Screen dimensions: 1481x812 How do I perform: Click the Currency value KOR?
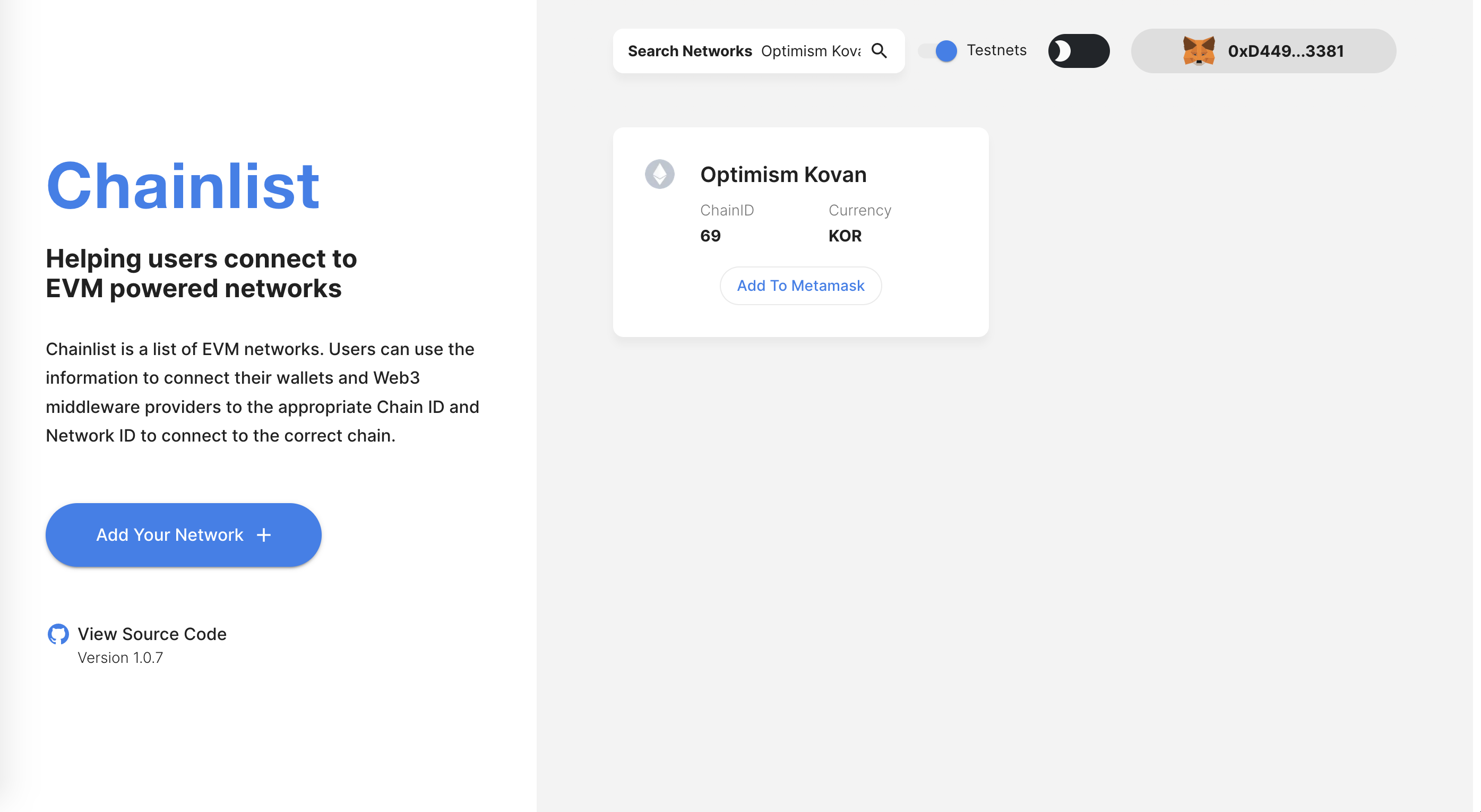[x=845, y=236]
